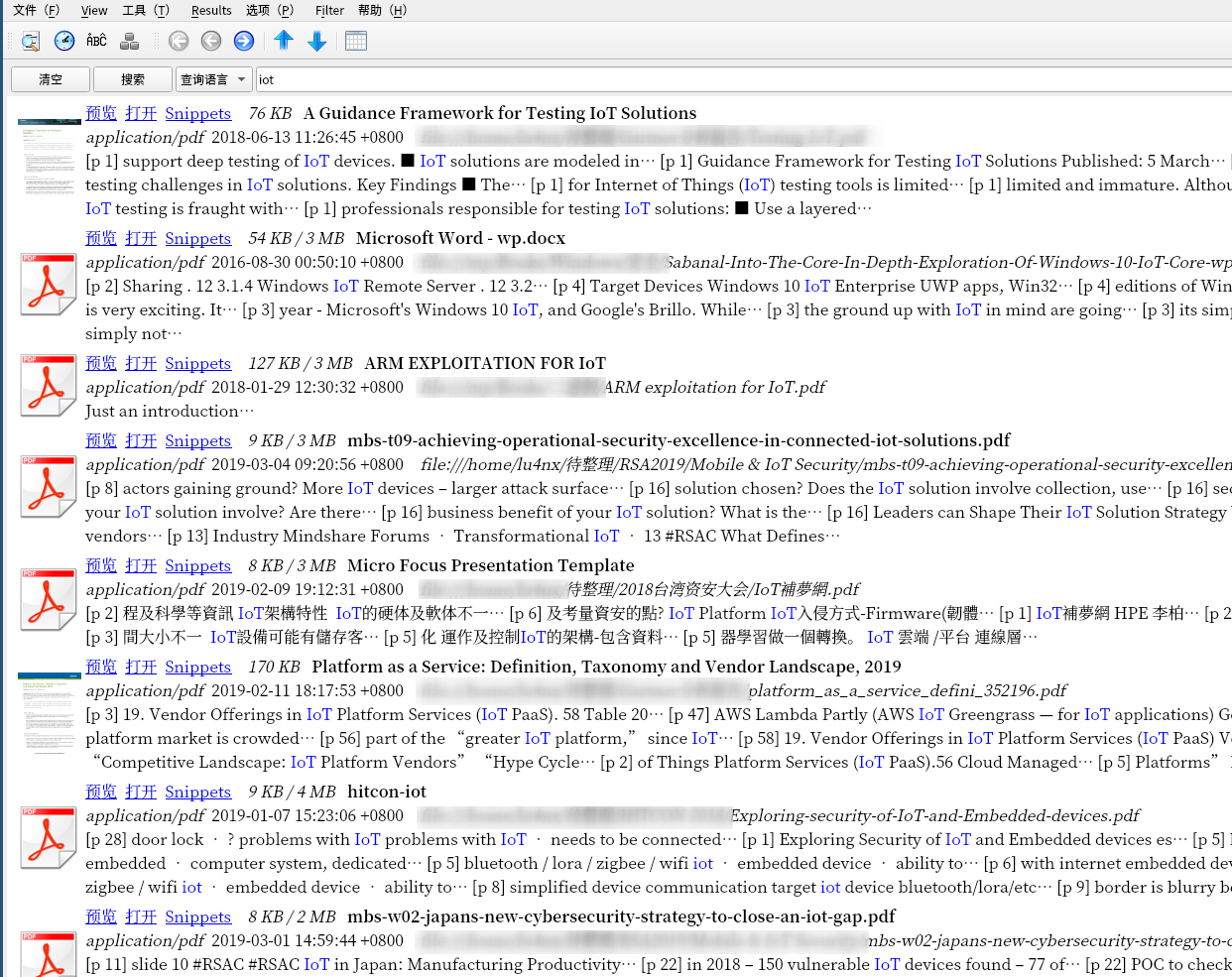This screenshot has width=1232, height=977.
Task: Open the View menu
Action: pos(94,10)
